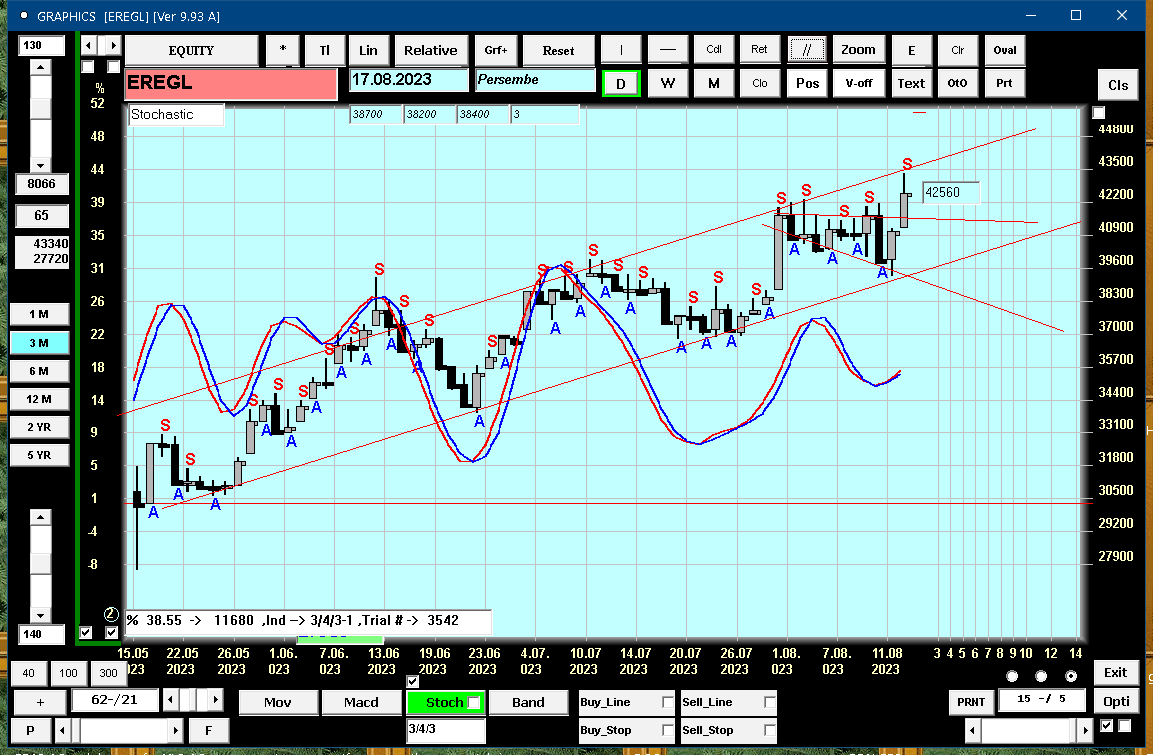Click the down arrow under the 130 field
The width and height of the screenshot is (1153, 755).
click(x=40, y=165)
